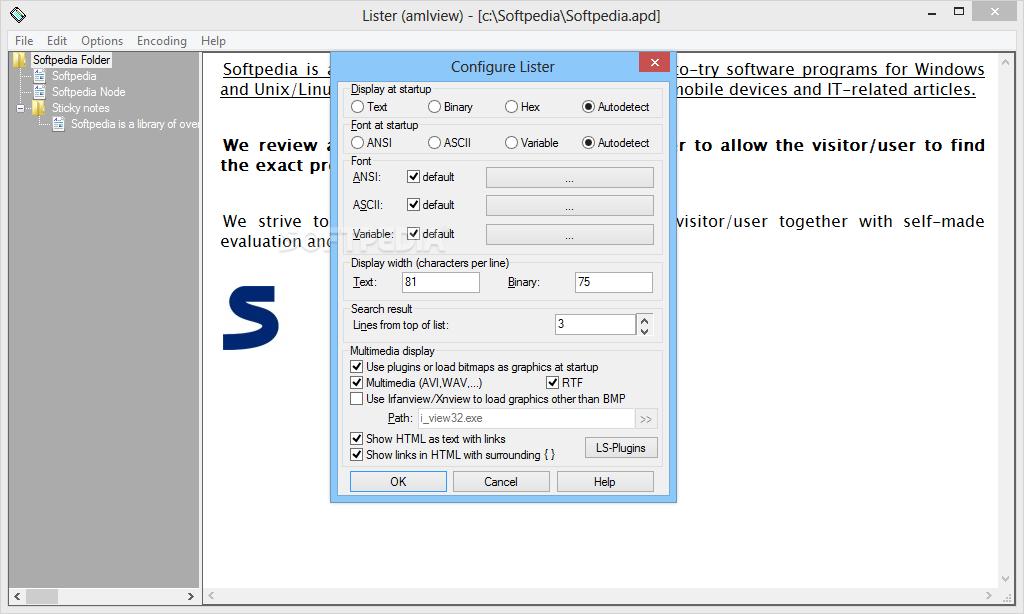This screenshot has height=614, width=1024.
Task: Click the Softpedia Folder icon in tree
Action: (20, 60)
